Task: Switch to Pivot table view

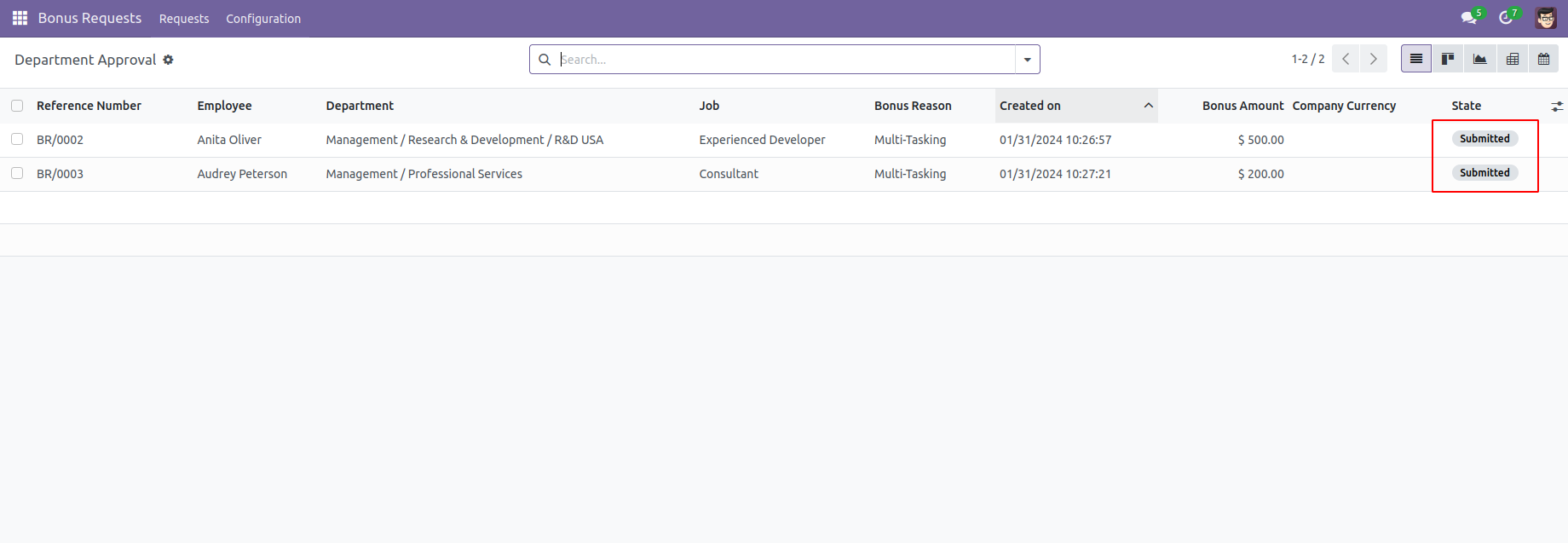Action: (1512, 59)
